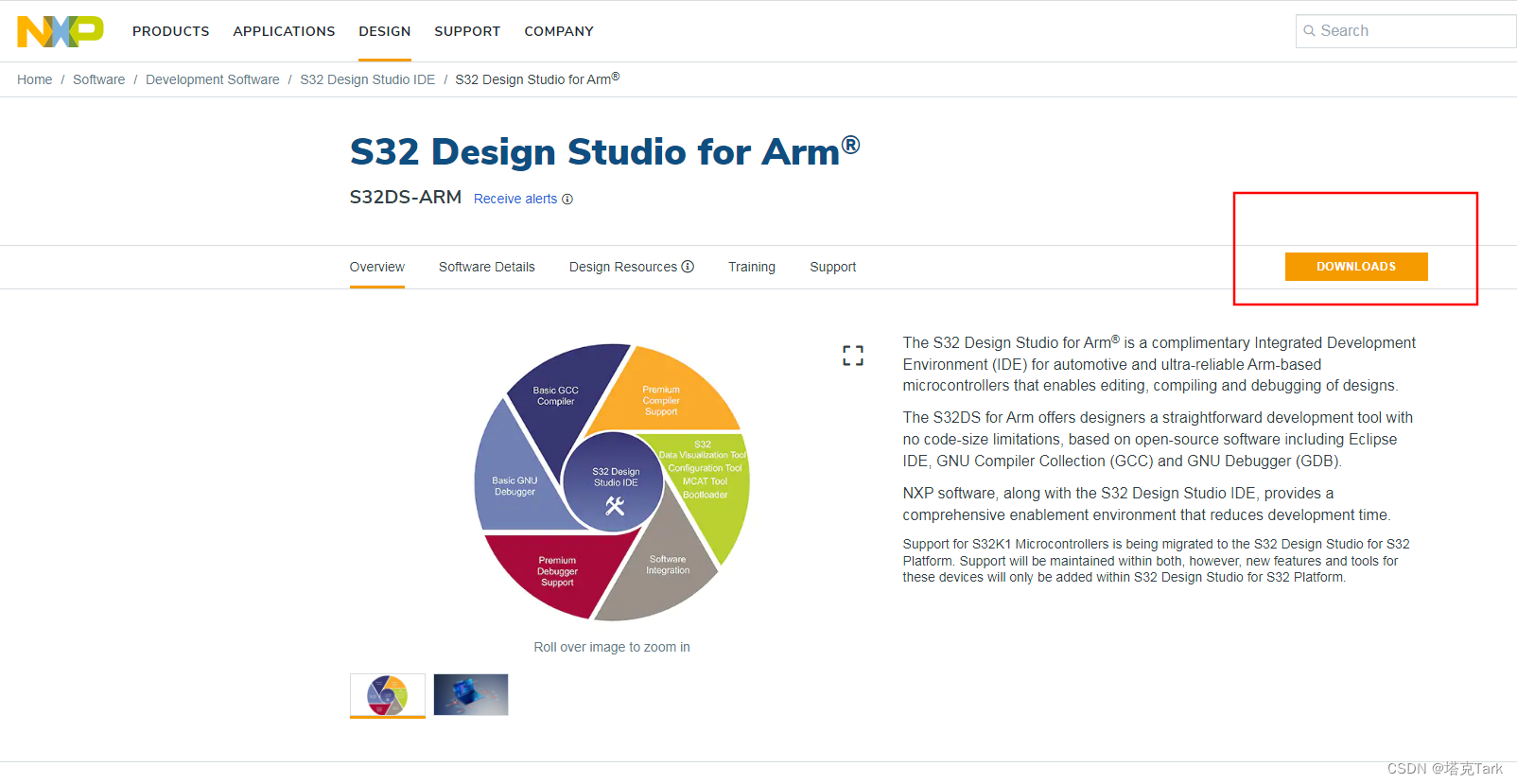Click the S32 Design Studio for Arm heading

pyautogui.click(x=605, y=151)
